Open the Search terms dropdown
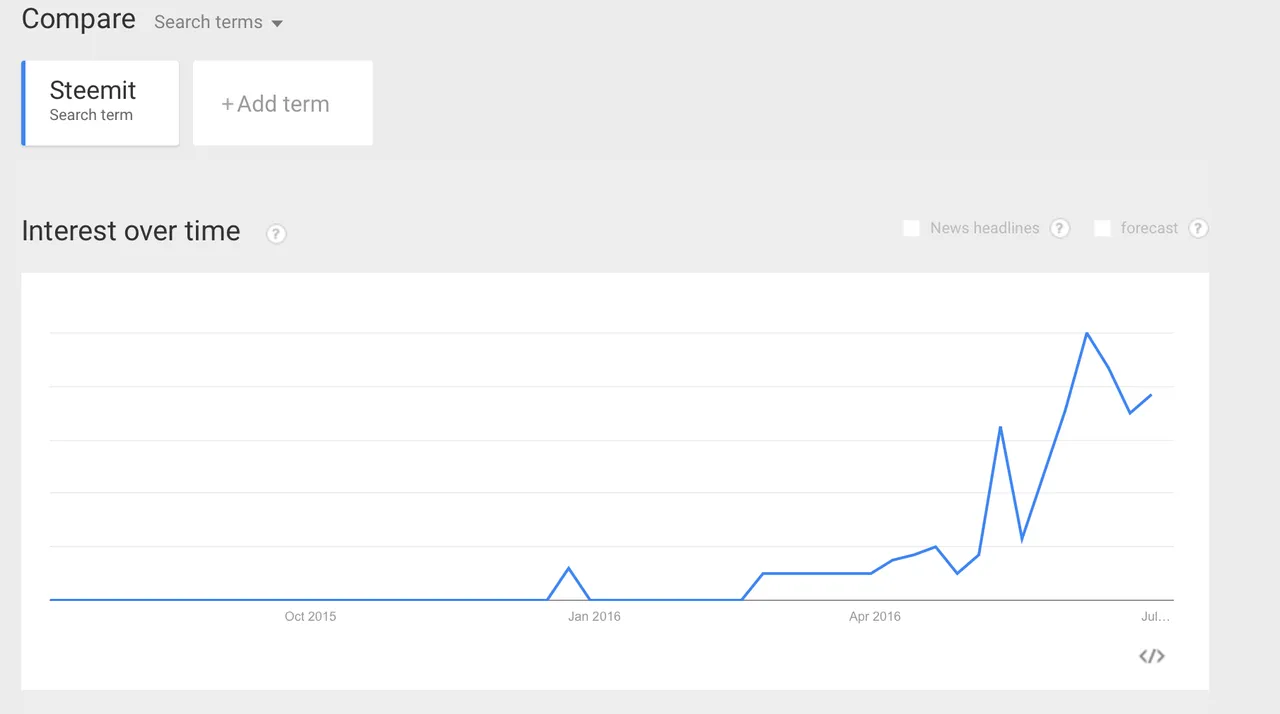Viewport: 1280px width, 714px height. click(218, 22)
